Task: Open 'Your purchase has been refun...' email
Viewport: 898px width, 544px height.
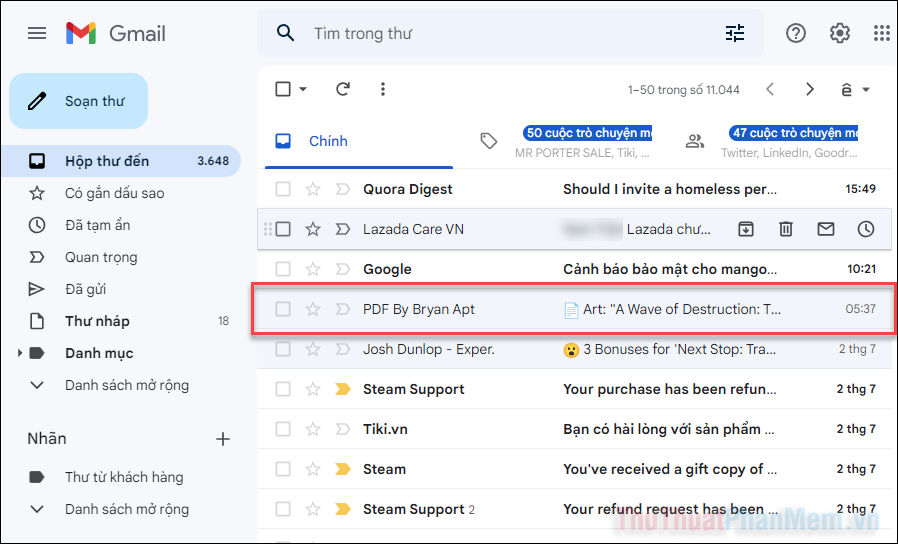Action: pos(574,389)
